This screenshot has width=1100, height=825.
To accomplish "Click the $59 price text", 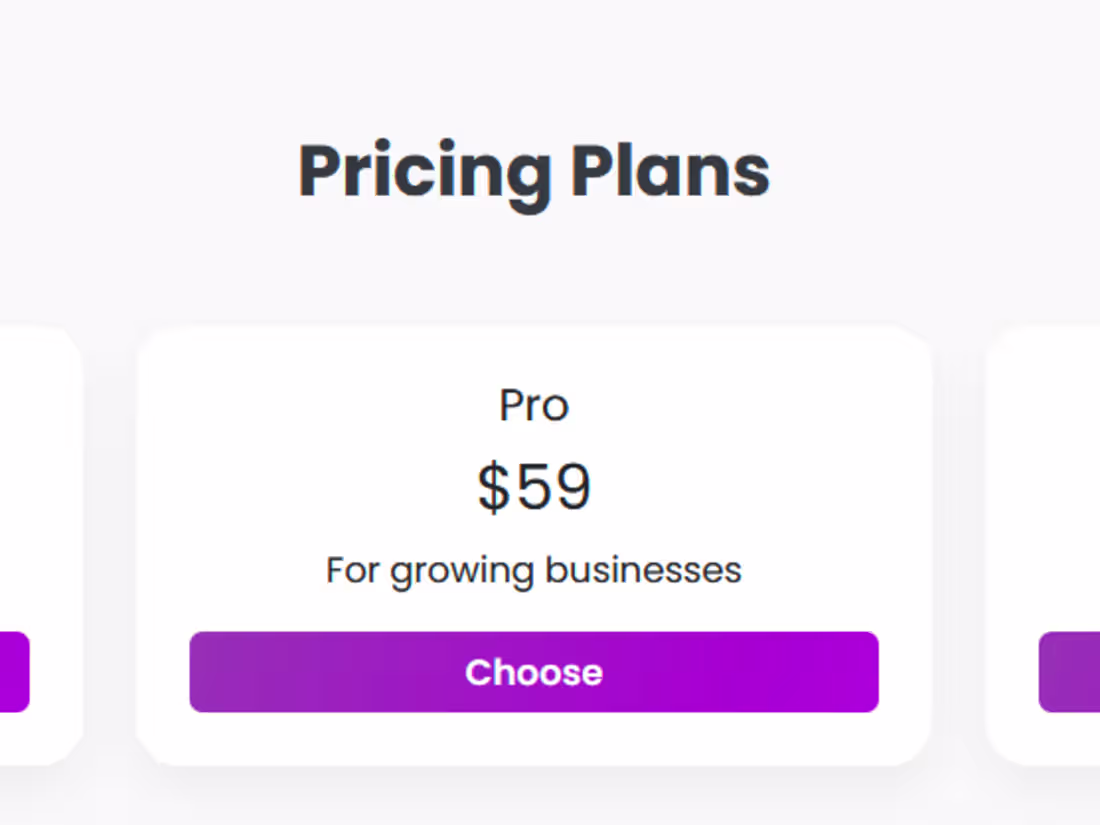I will (534, 487).
